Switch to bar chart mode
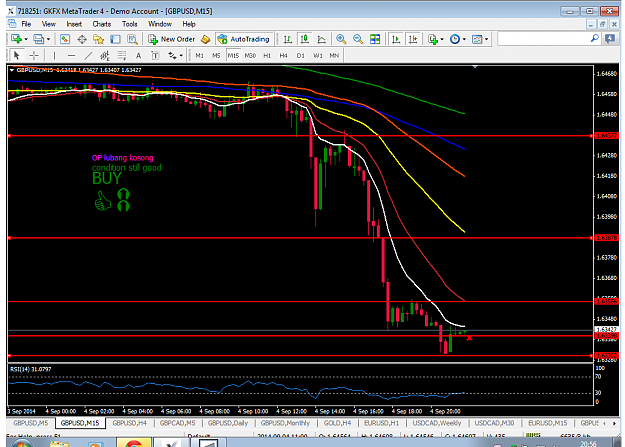This screenshot has height=447, width=625. [287, 39]
